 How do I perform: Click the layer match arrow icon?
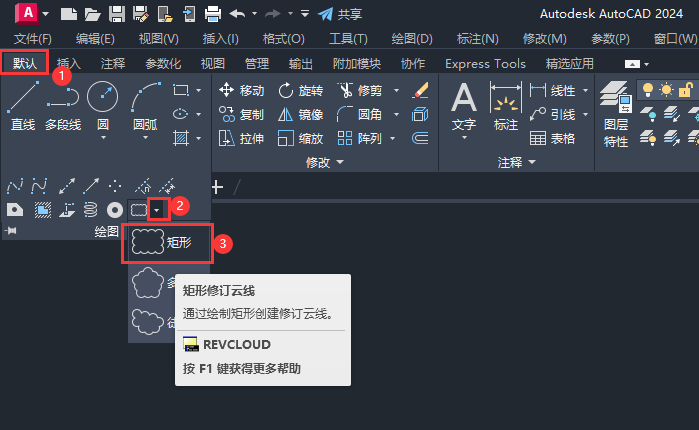coord(671,138)
